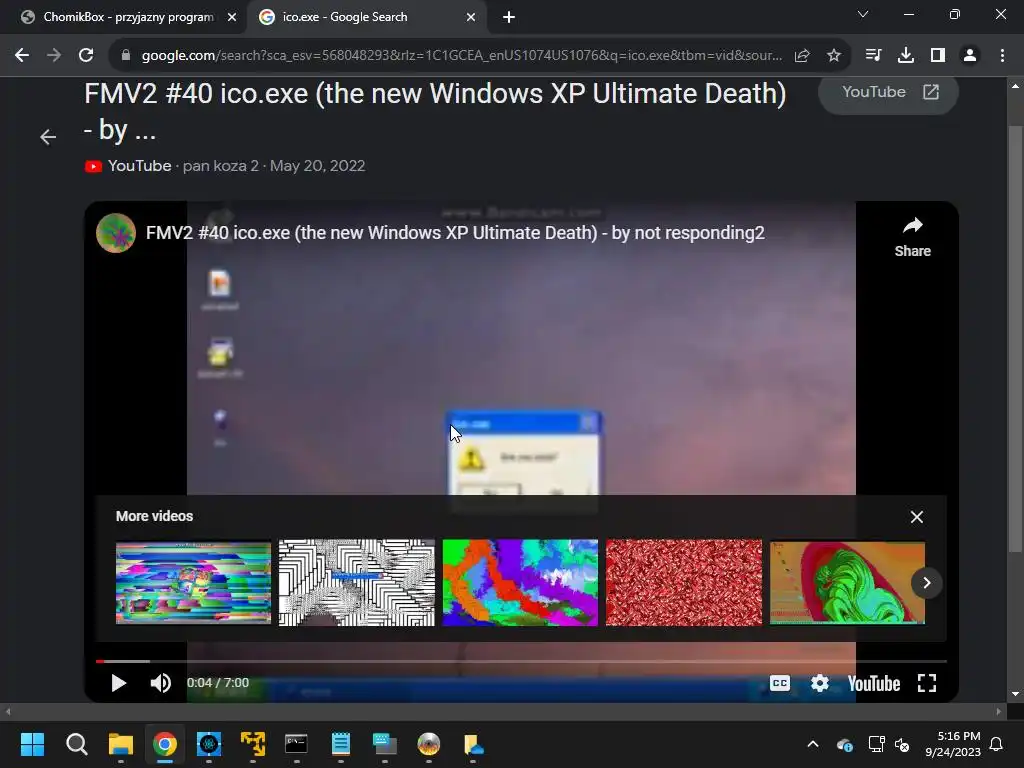Enter fullscreen video mode
Viewport: 1024px width, 768px height.
[927, 683]
